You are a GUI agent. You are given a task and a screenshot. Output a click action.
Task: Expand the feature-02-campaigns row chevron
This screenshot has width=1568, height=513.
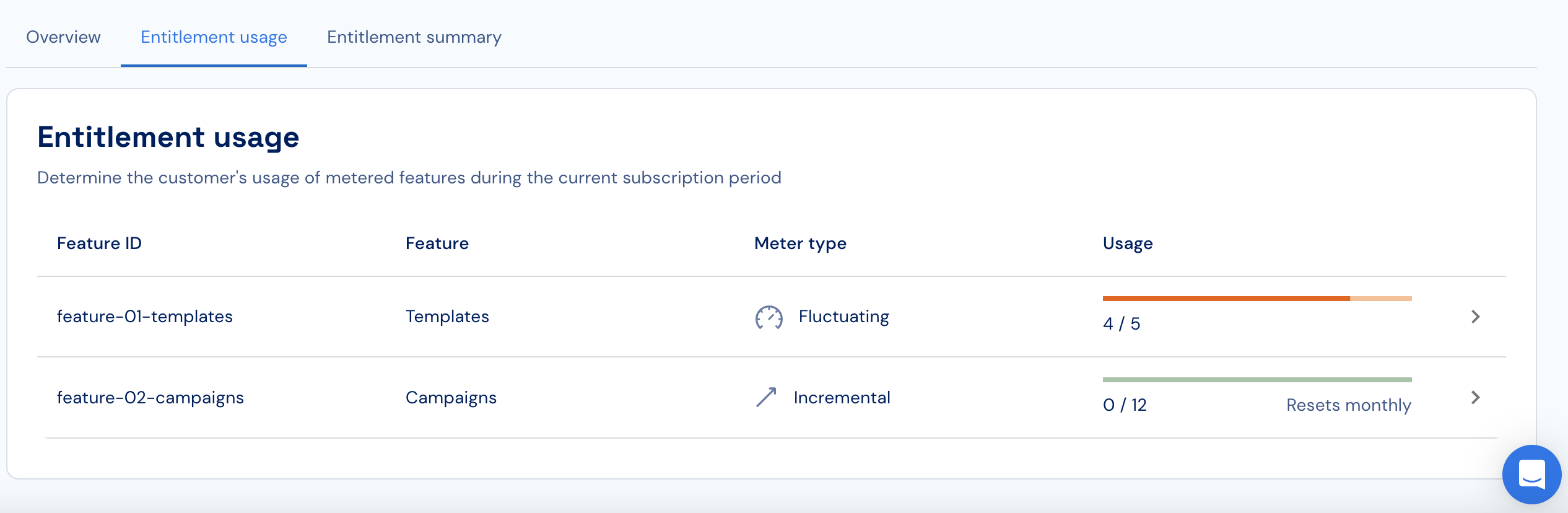[1475, 397]
